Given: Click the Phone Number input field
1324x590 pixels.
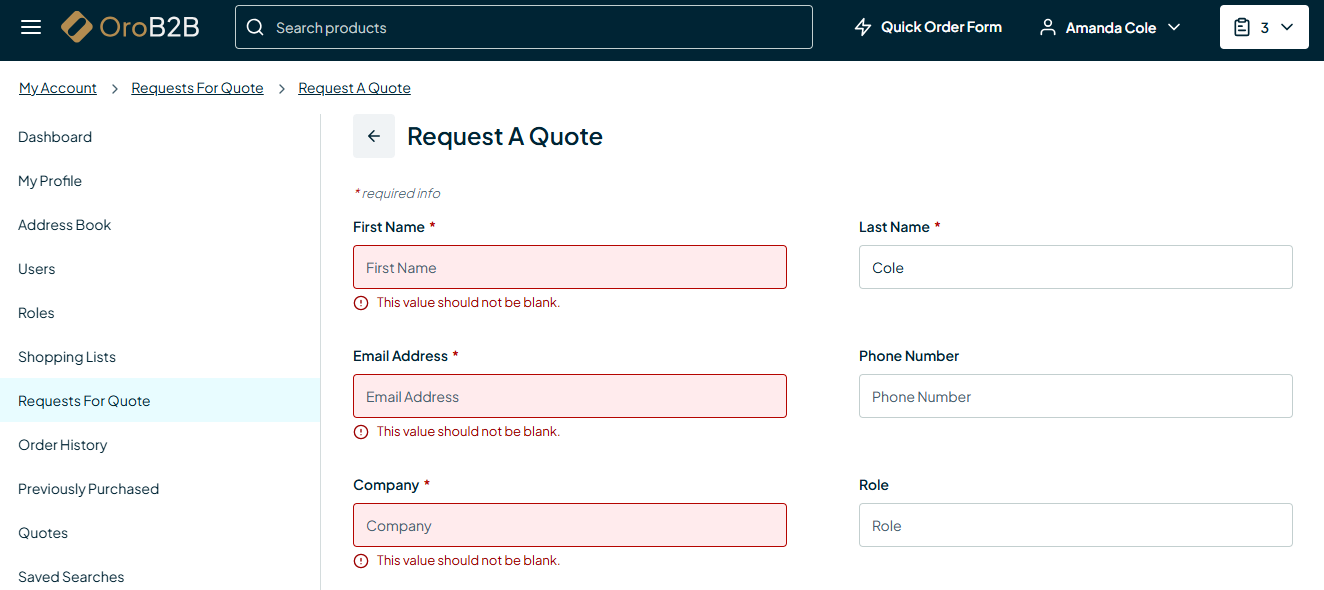Looking at the screenshot, I should tap(1075, 397).
